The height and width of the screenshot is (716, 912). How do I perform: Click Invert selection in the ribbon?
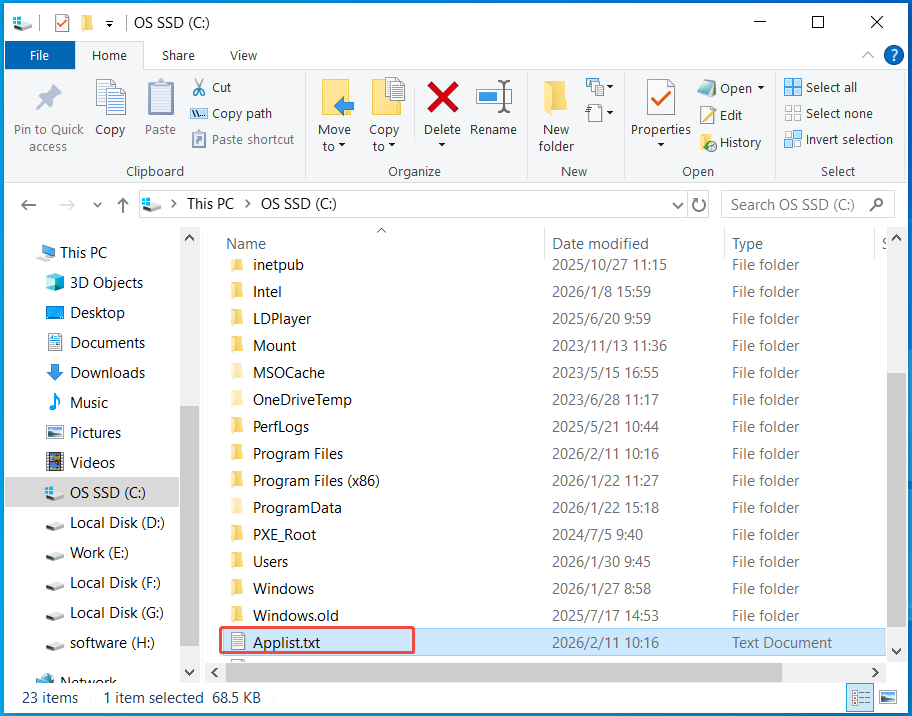838,139
